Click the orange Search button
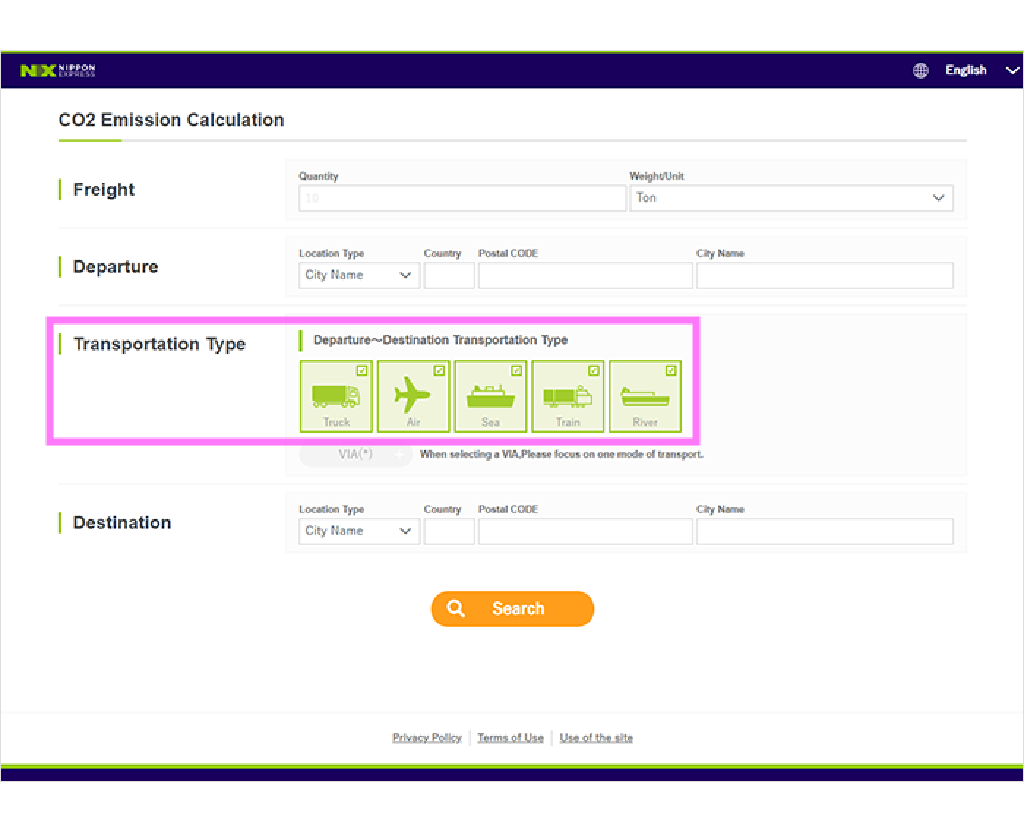The height and width of the screenshot is (832, 1024). [x=513, y=609]
